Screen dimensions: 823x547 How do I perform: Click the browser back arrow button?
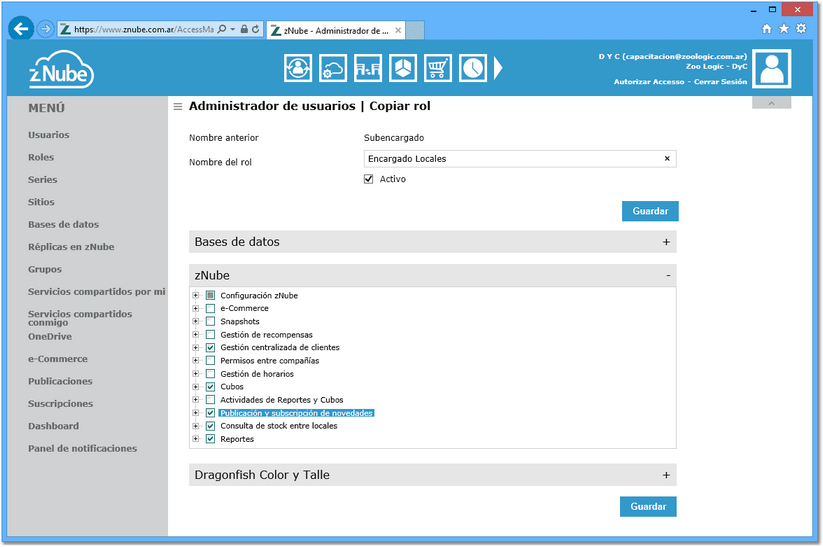(x=21, y=28)
